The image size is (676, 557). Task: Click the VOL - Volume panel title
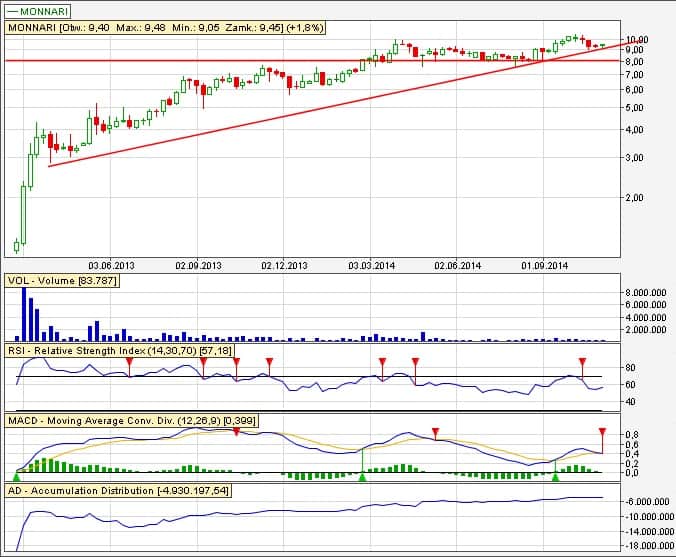point(62,281)
